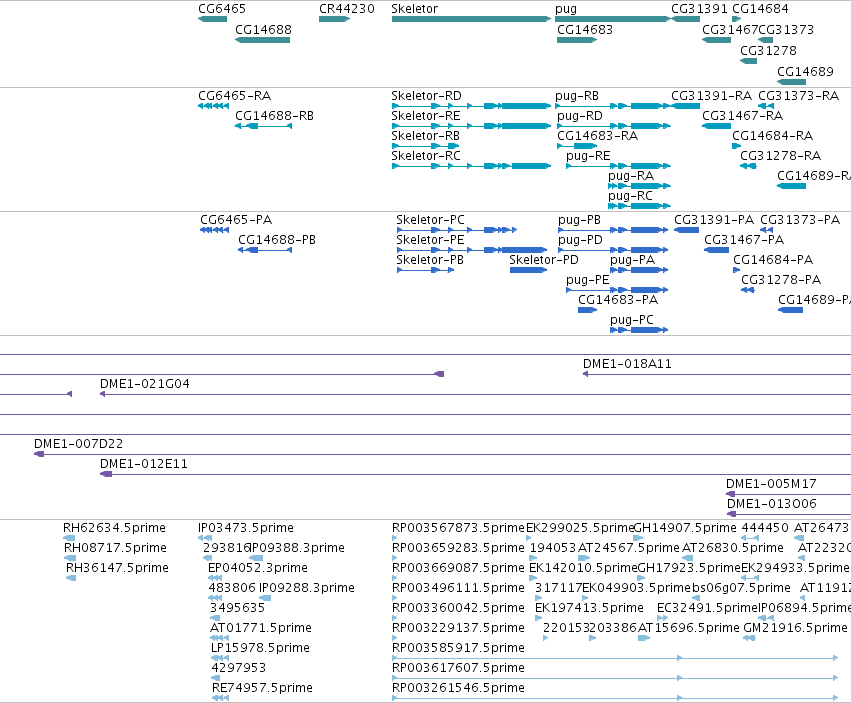The image size is (851, 703).
Task: Click the RH08717.5prime EST label
Action: [116, 548]
